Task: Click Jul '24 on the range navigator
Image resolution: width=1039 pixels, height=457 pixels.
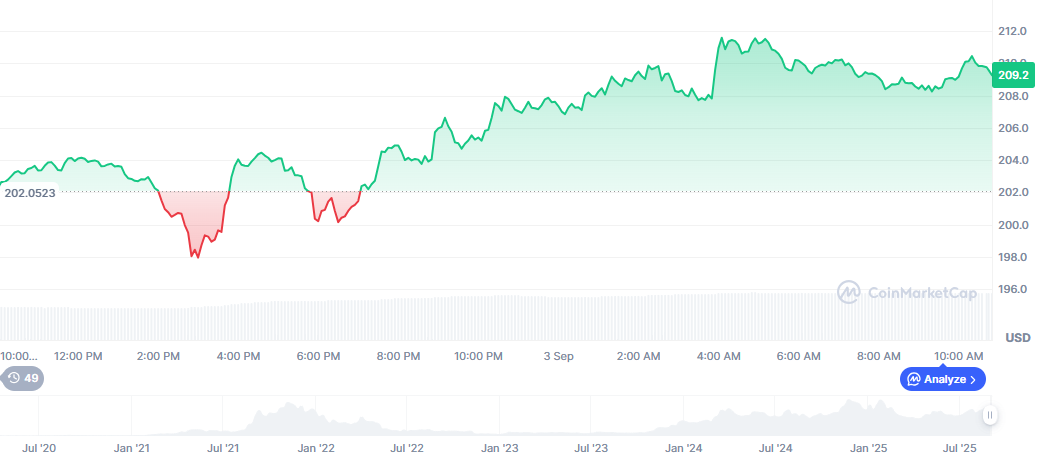Action: [775, 448]
